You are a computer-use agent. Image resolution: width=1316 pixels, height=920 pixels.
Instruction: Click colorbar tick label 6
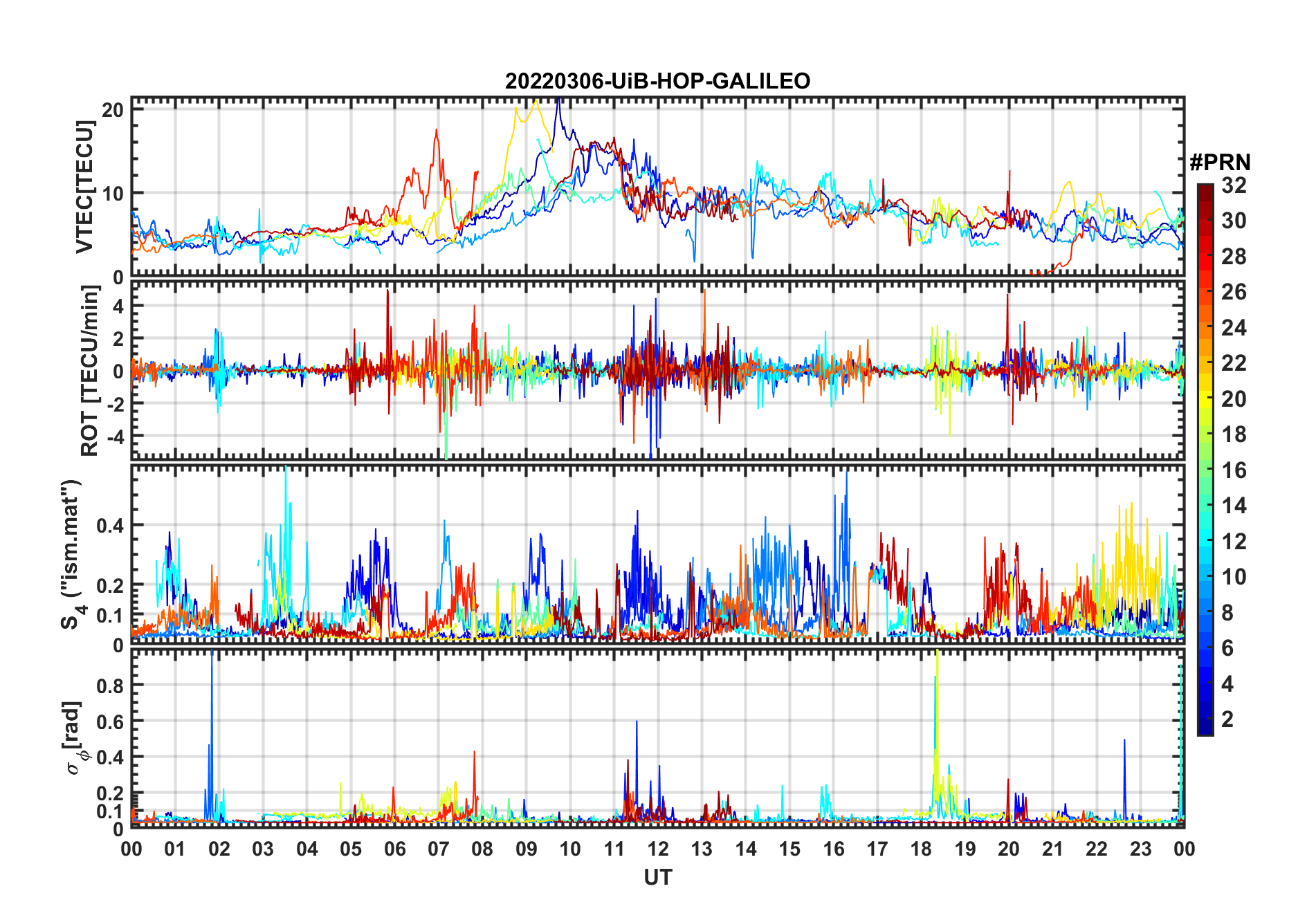(x=1227, y=648)
